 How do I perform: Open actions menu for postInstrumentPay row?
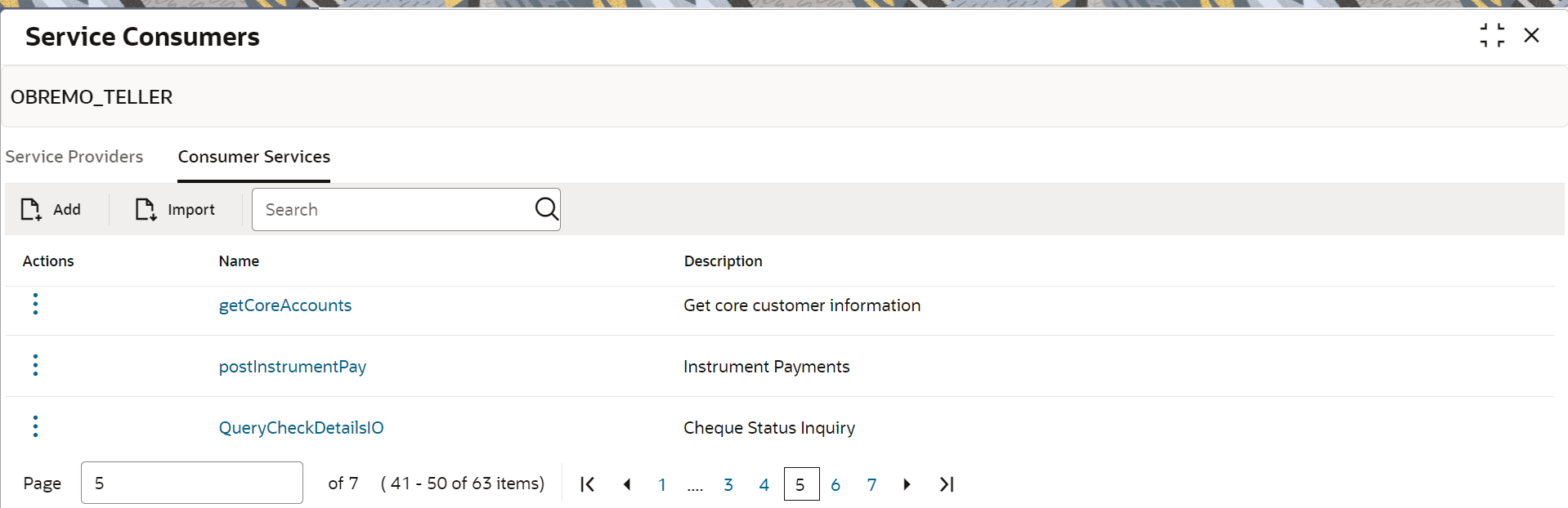coord(35,365)
